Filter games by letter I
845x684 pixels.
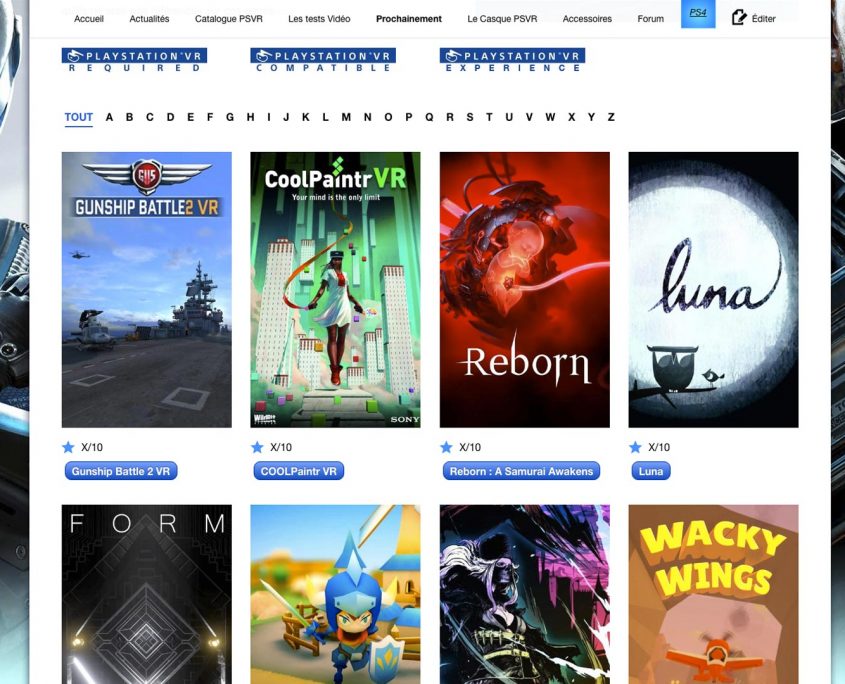tap(268, 117)
